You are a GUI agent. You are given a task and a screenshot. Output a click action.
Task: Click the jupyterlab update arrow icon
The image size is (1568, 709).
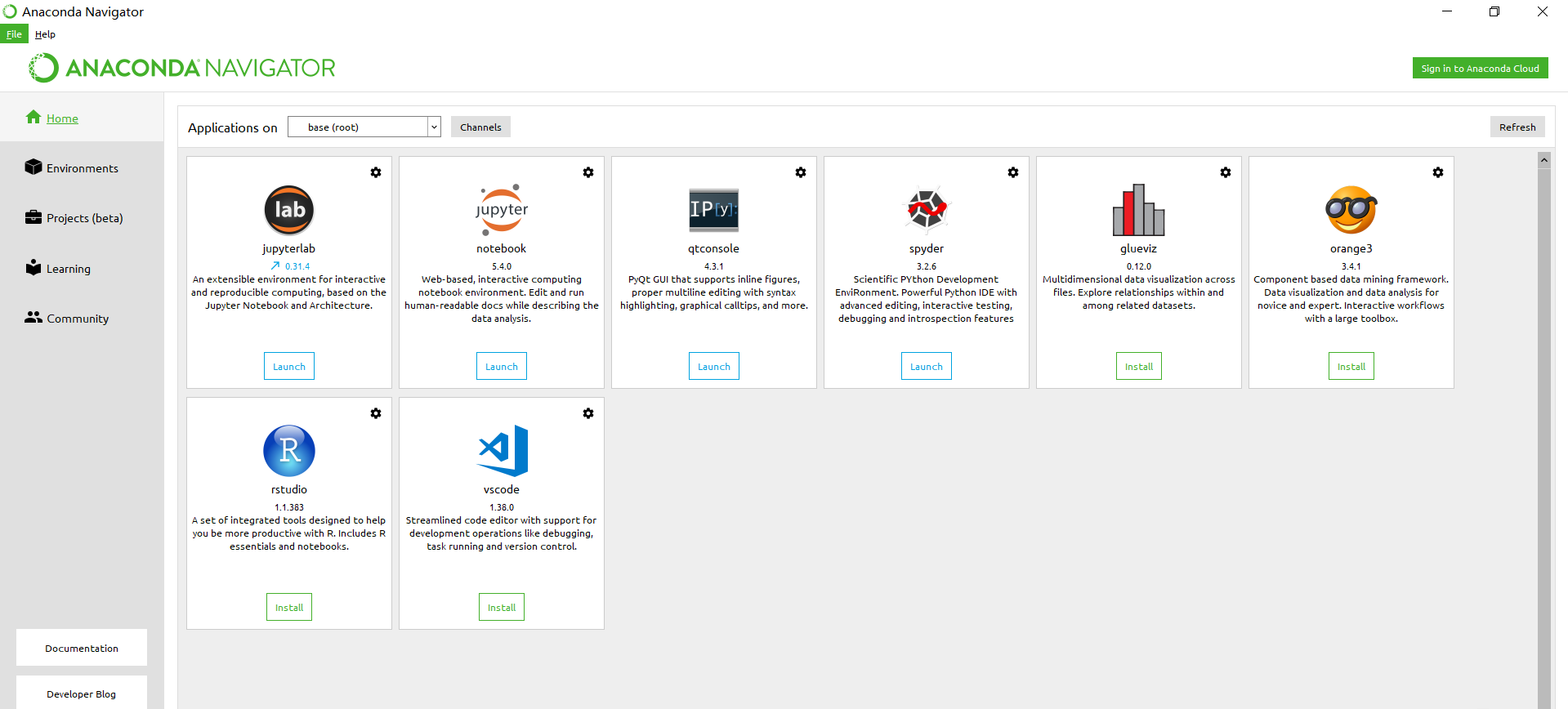click(275, 265)
